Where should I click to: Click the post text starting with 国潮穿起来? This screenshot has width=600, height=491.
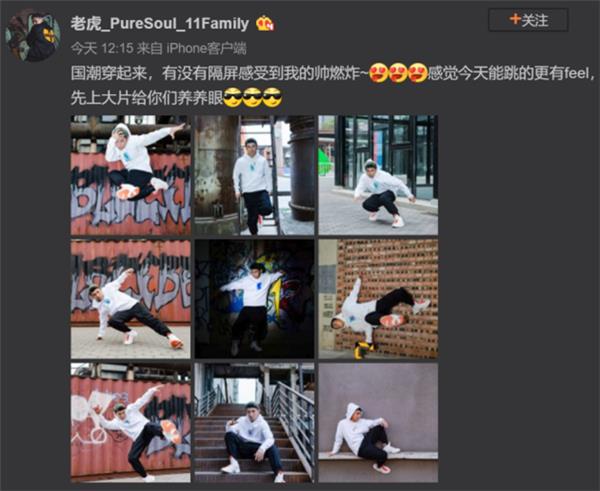[x=333, y=85]
